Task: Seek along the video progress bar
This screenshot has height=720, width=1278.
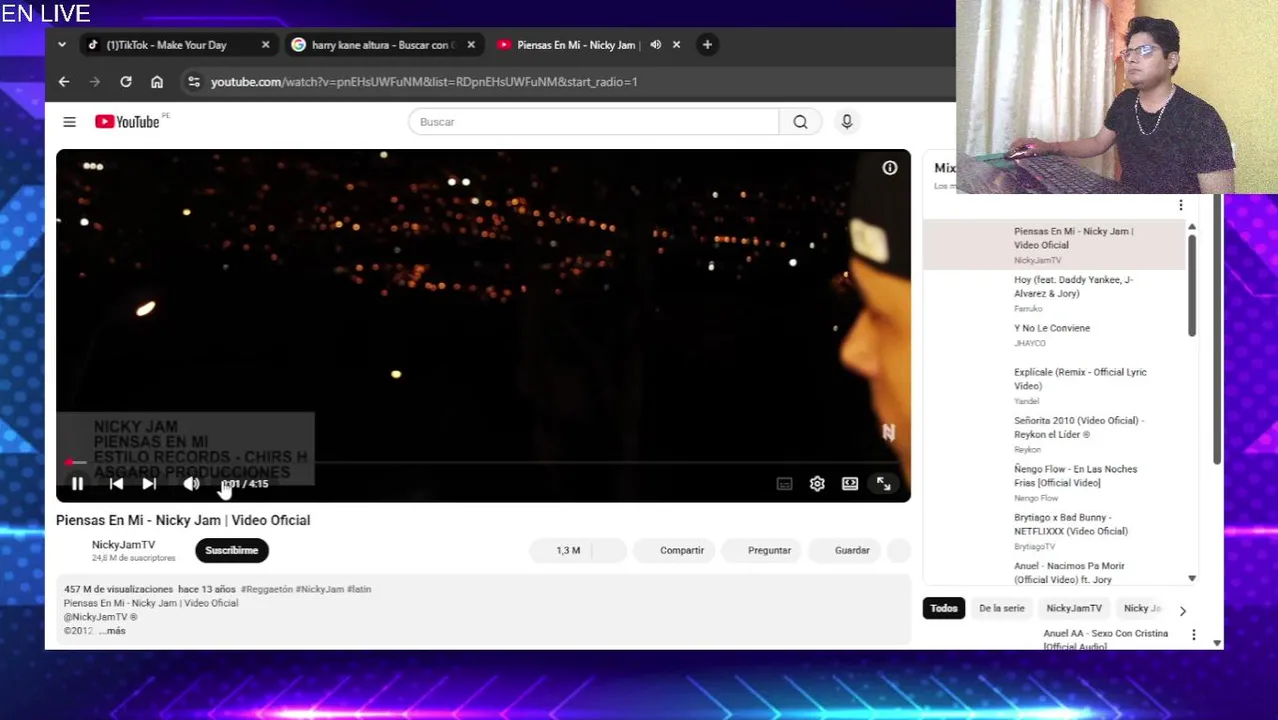Action: [483, 463]
